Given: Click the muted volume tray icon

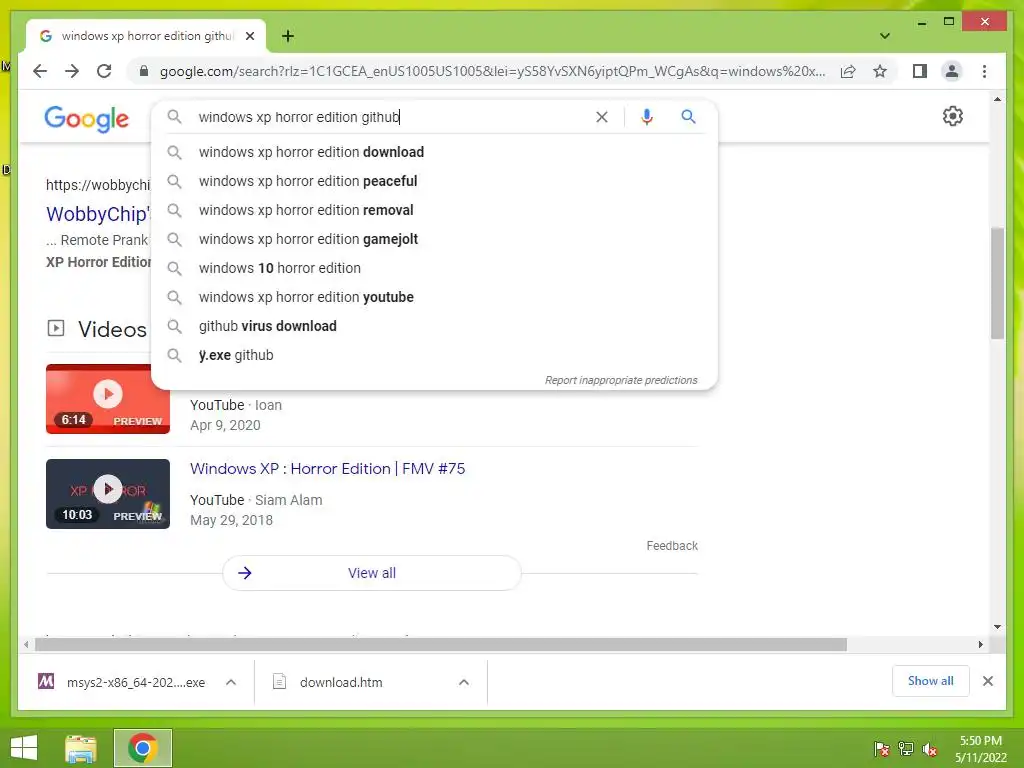Looking at the screenshot, I should [929, 749].
